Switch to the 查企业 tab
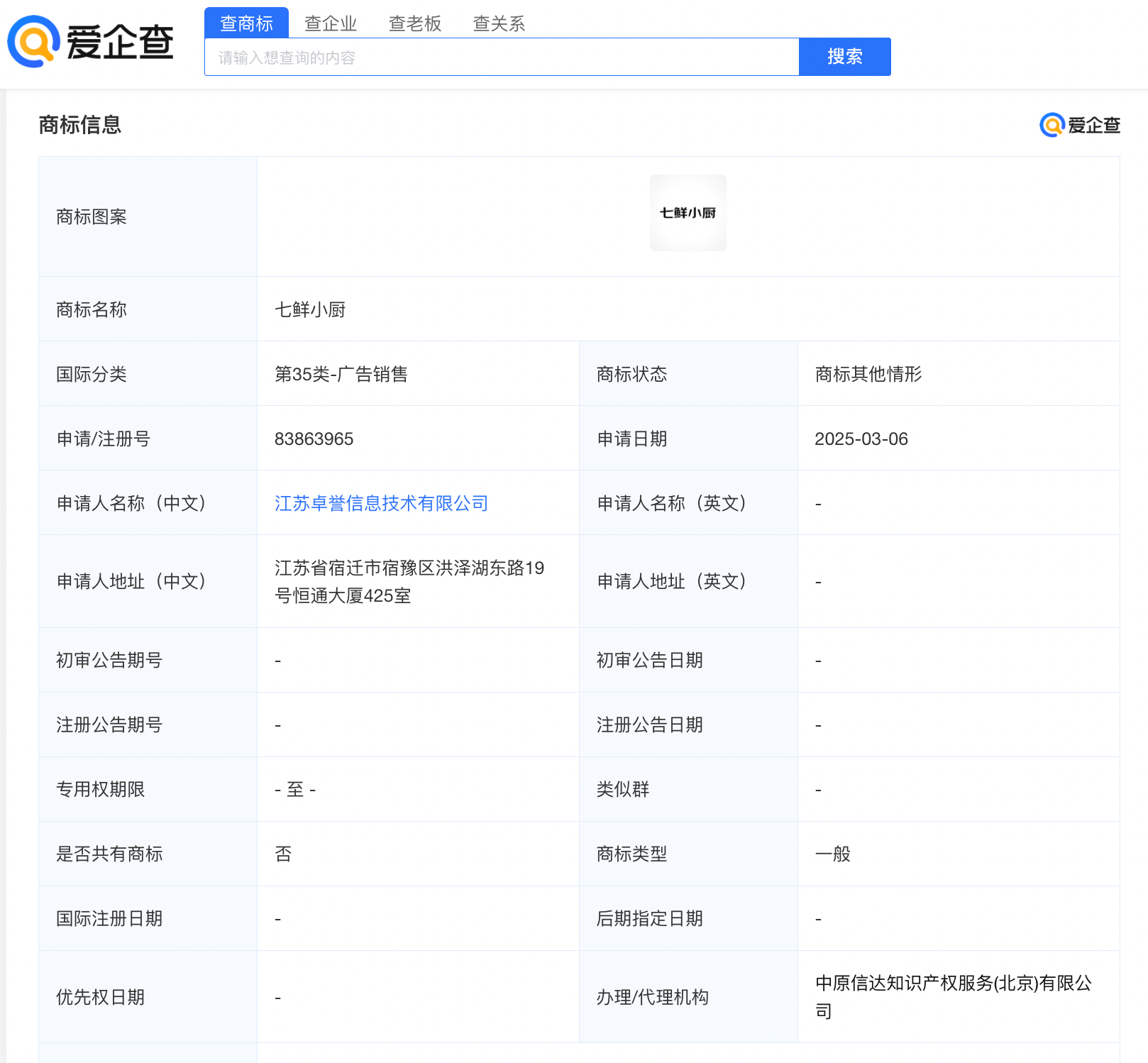 (x=331, y=23)
